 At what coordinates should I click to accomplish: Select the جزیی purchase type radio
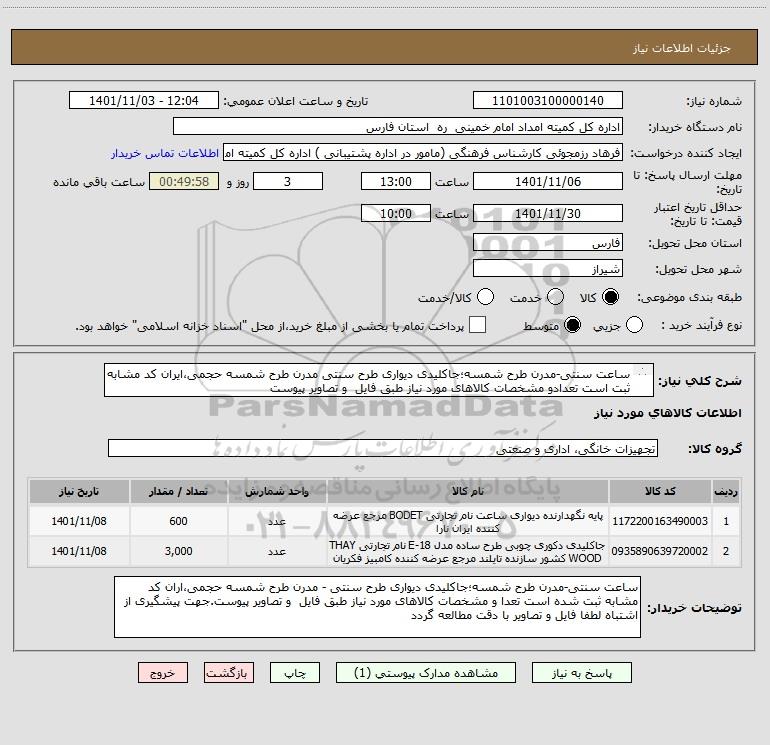(x=634, y=325)
